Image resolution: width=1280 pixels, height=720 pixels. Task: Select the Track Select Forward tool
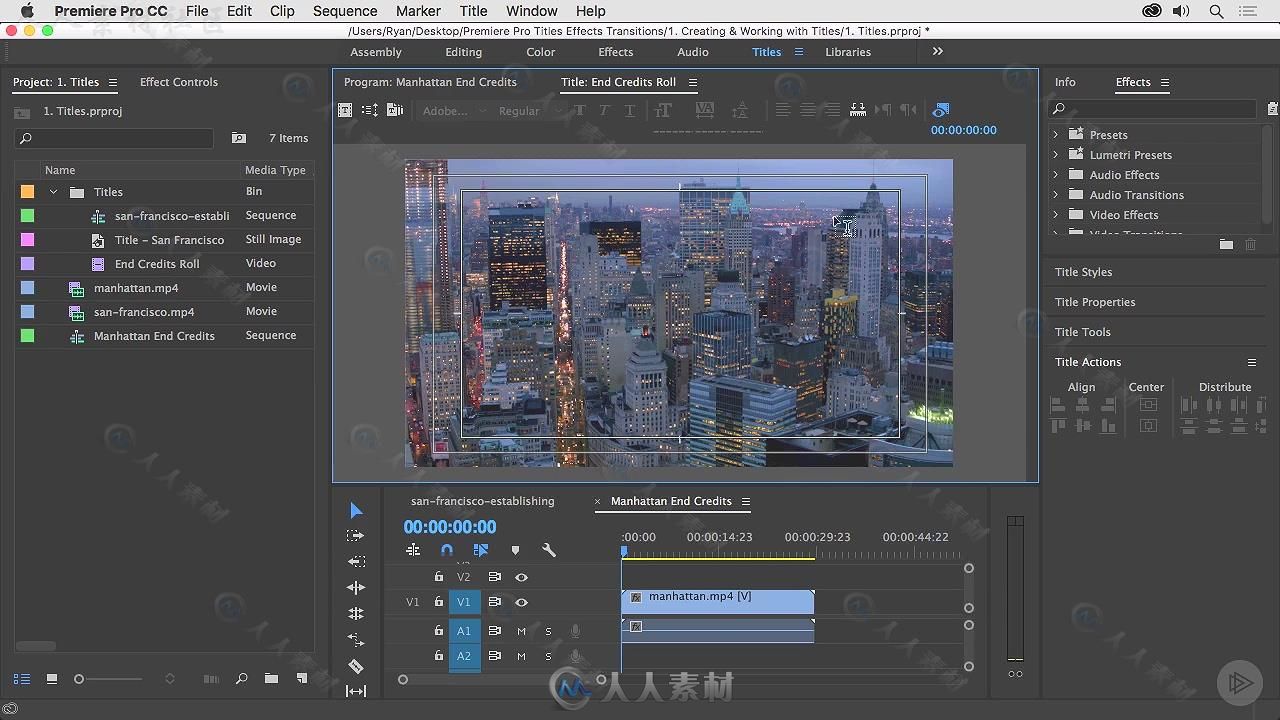355,536
